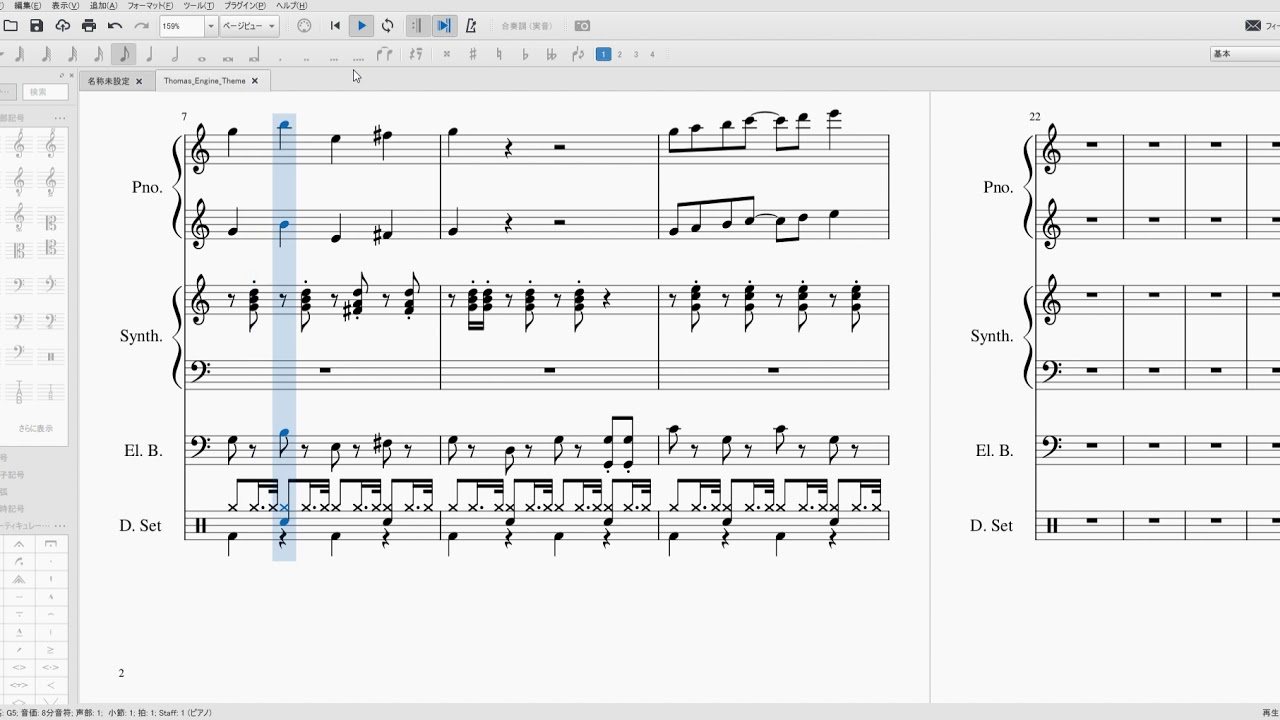
Task: Click the palette search field
Action: point(45,92)
